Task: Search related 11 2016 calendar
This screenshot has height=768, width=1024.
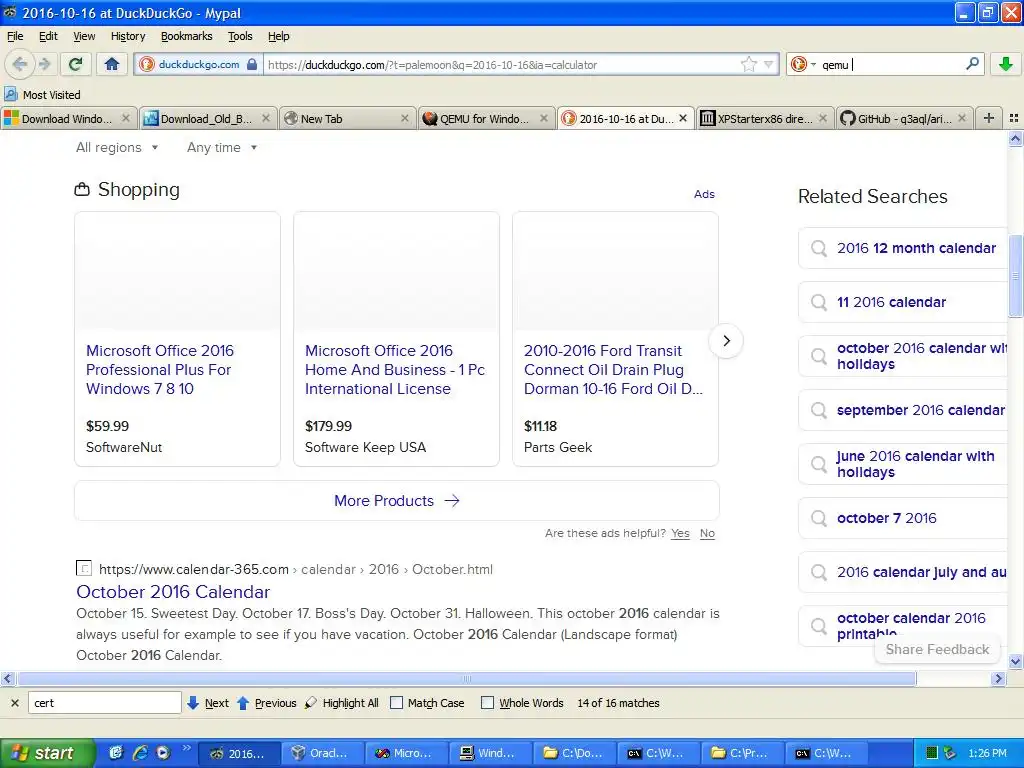Action: point(891,302)
